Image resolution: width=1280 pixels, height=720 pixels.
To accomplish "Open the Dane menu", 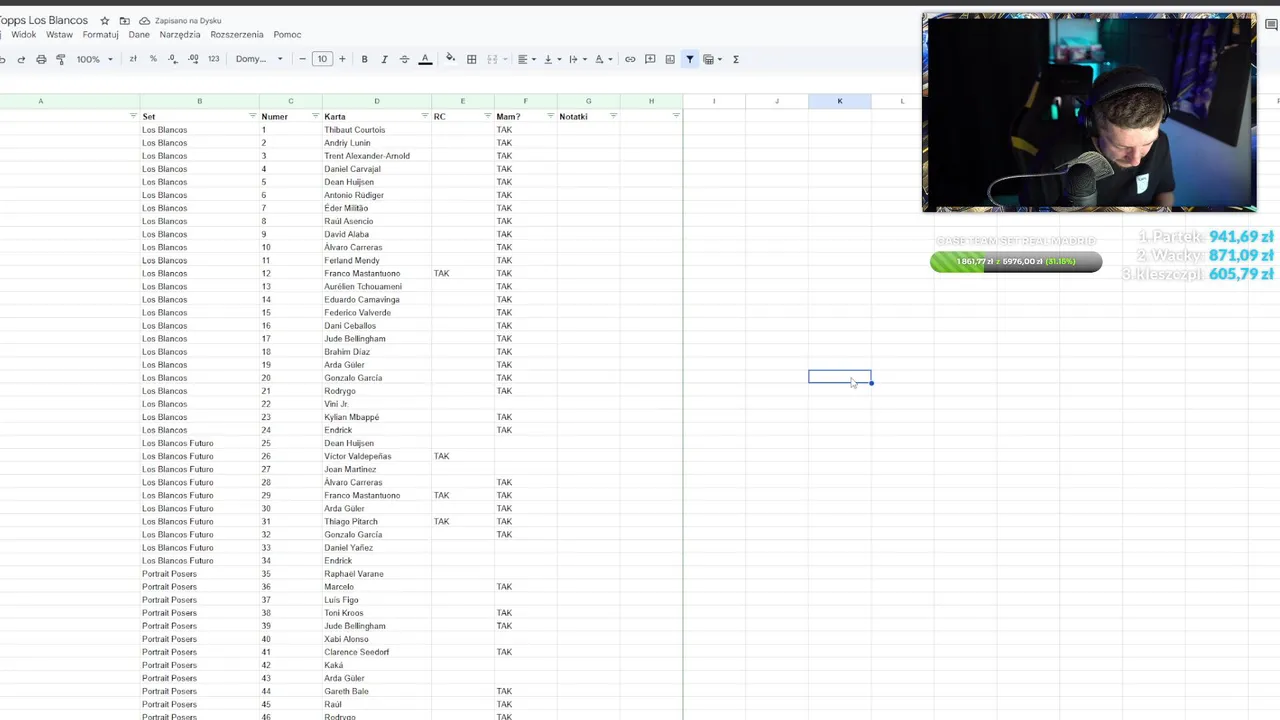I will pyautogui.click(x=139, y=34).
